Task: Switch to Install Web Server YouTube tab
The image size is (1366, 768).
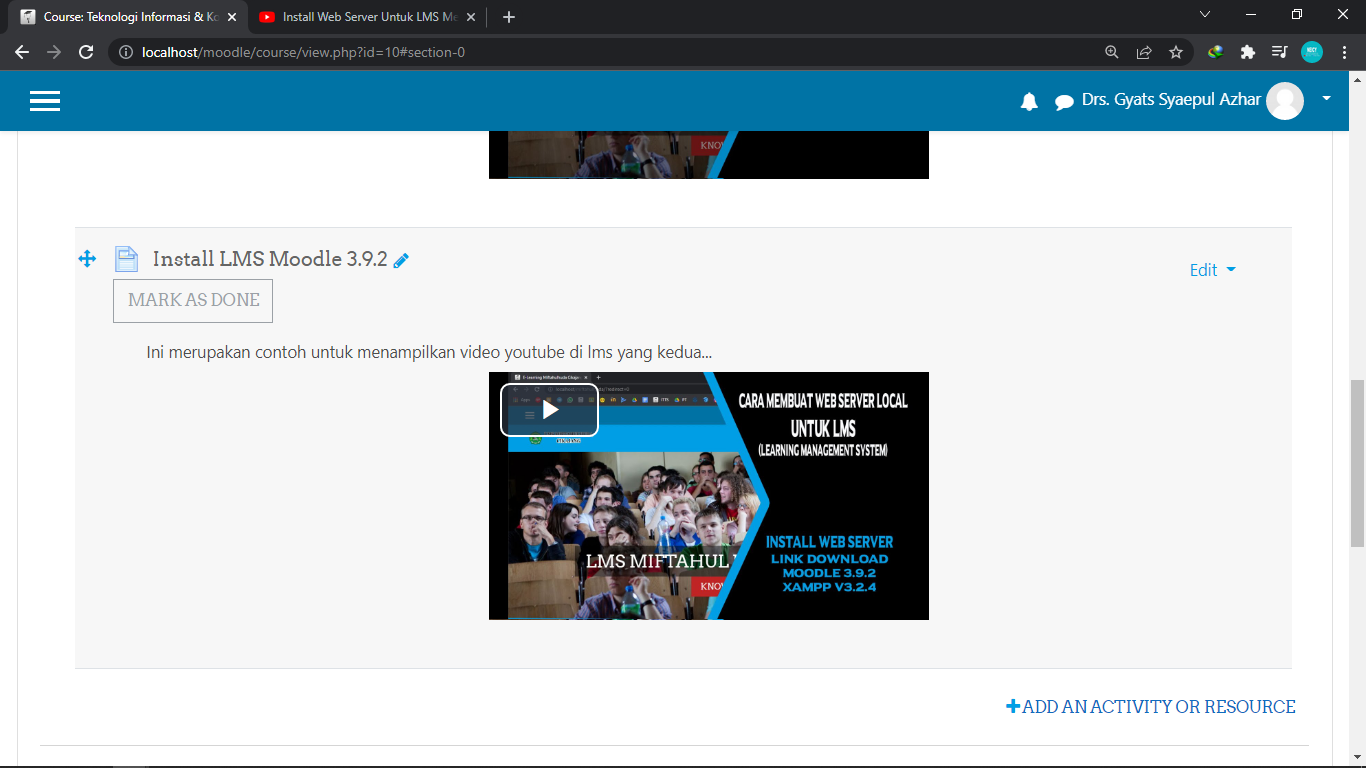Action: click(x=365, y=17)
